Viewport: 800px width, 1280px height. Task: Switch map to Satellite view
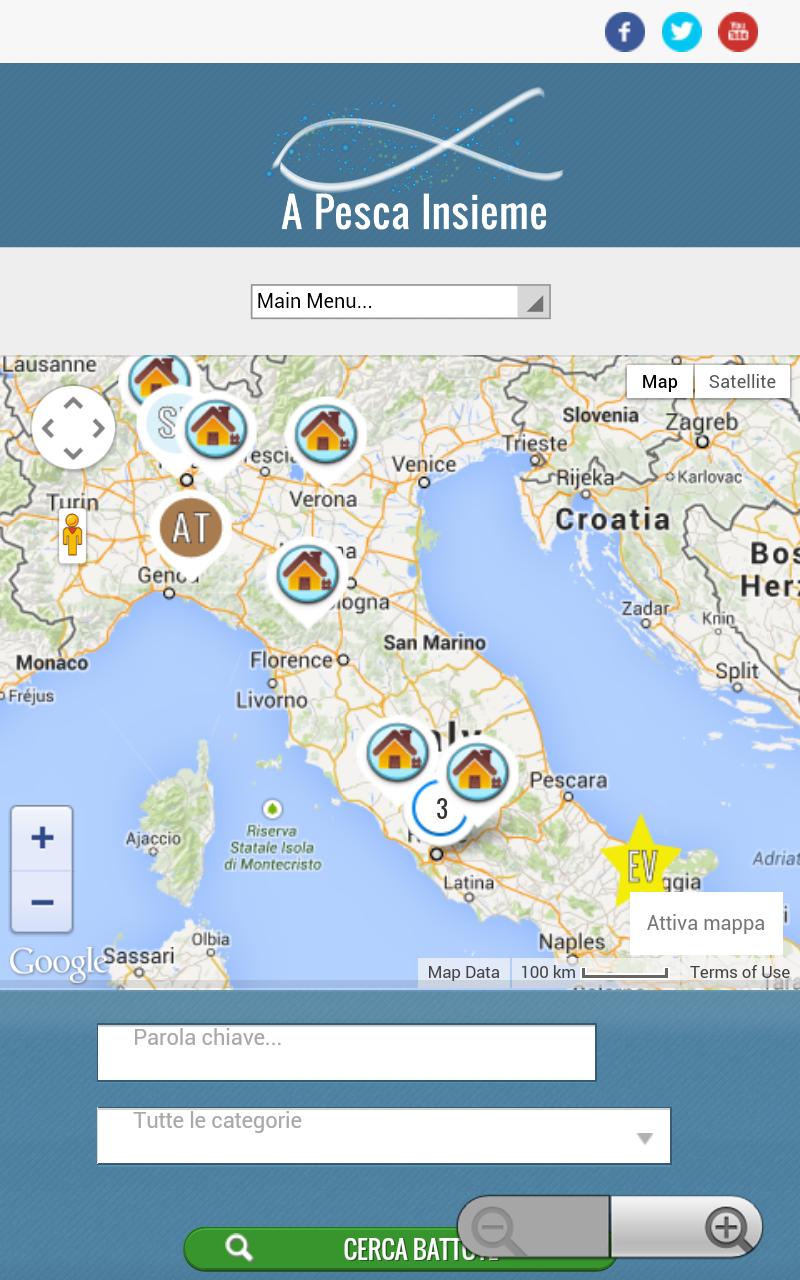(742, 382)
